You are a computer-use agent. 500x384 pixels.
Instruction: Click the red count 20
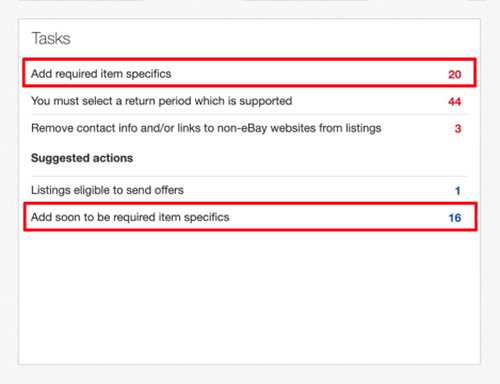(x=455, y=74)
